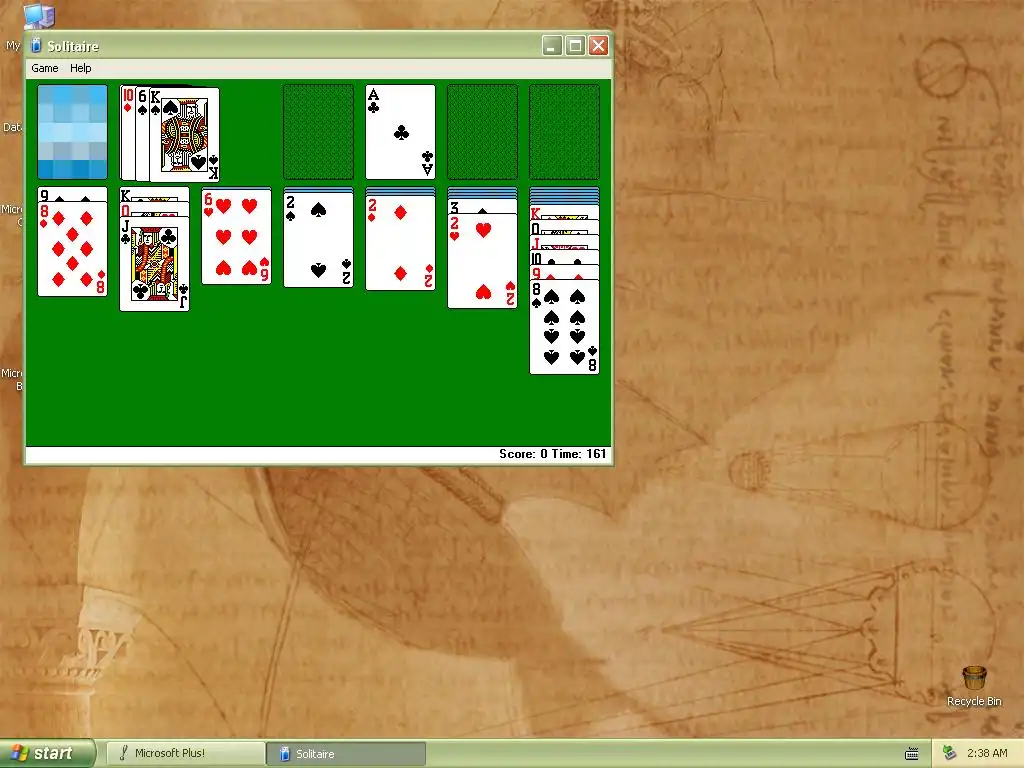Select the 6 of hearts card
Screen dimensions: 1024x768
[x=236, y=238]
